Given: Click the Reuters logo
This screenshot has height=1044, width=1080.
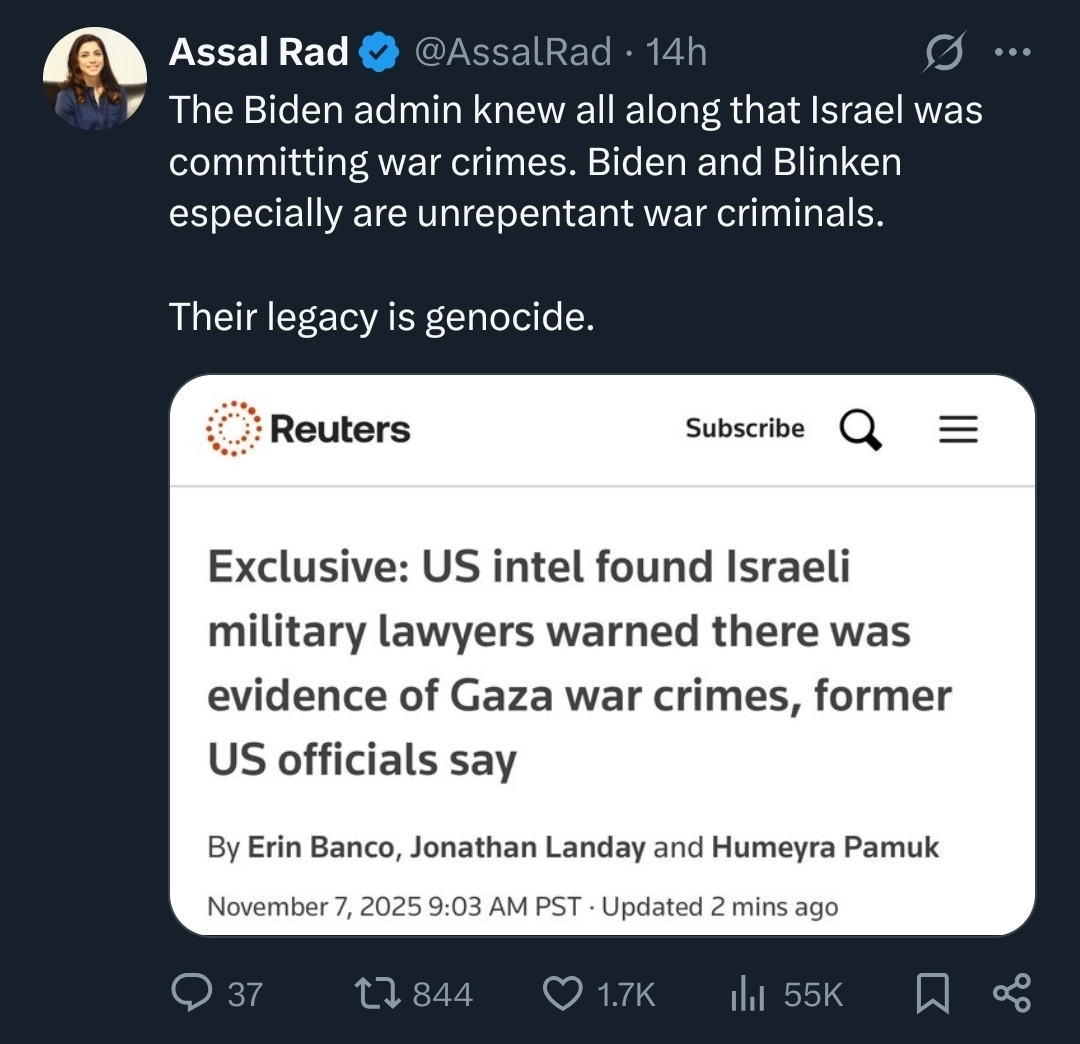Looking at the screenshot, I should tap(308, 430).
